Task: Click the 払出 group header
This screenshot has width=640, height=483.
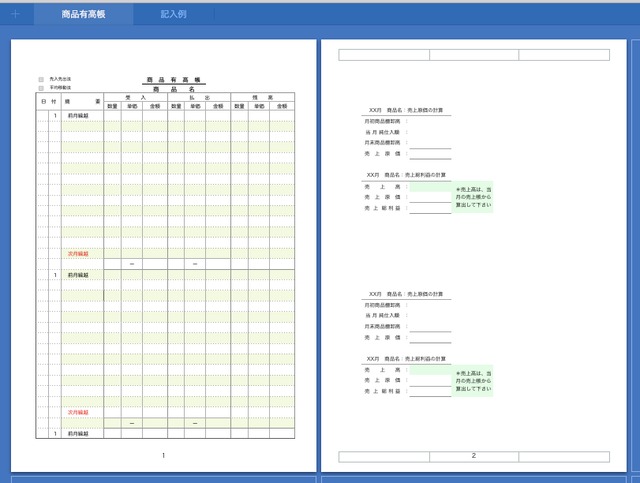Action: (x=199, y=98)
